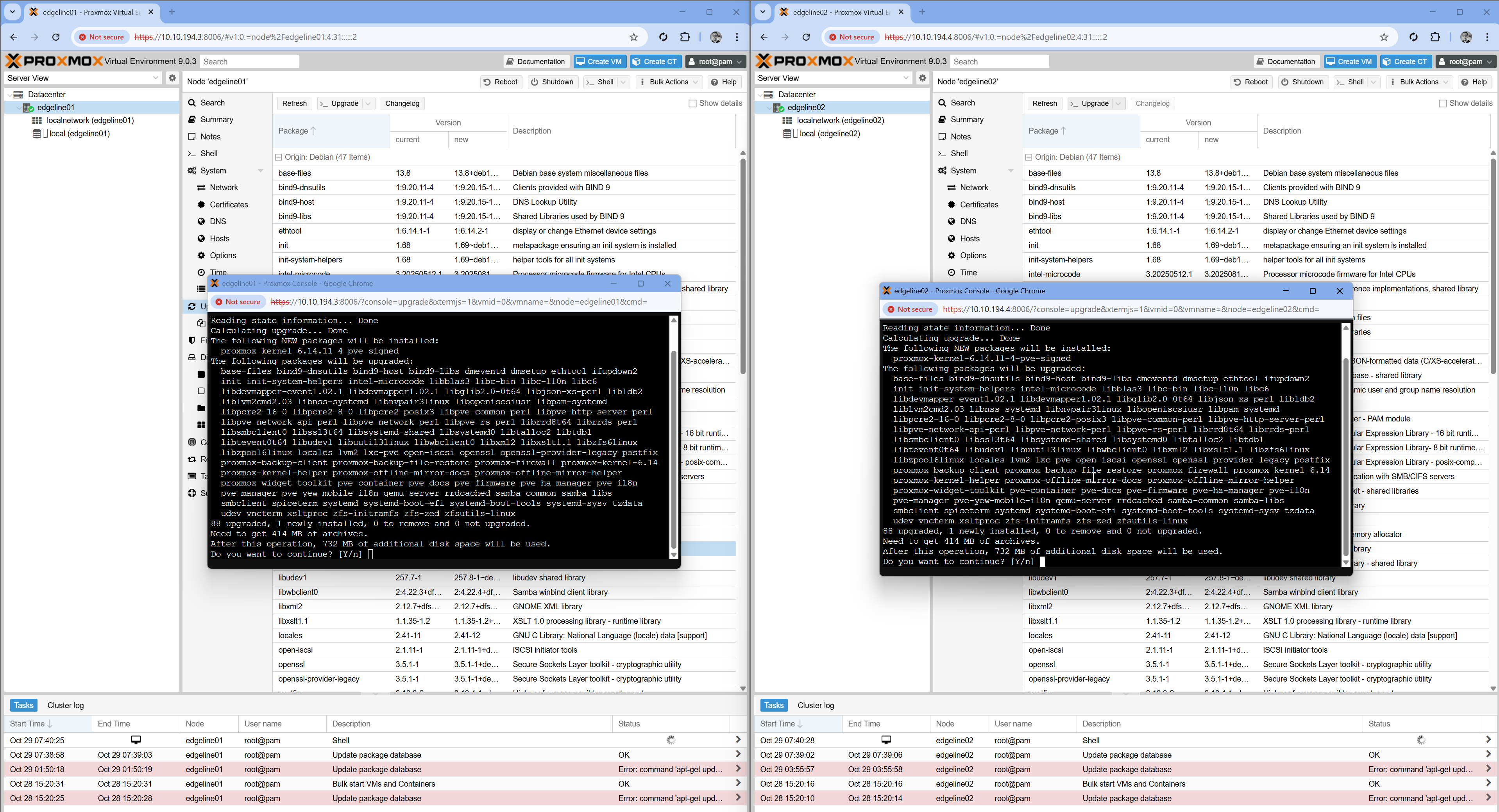
Task: Click Proxmox logo in edgeline02 window
Action: tap(804, 61)
